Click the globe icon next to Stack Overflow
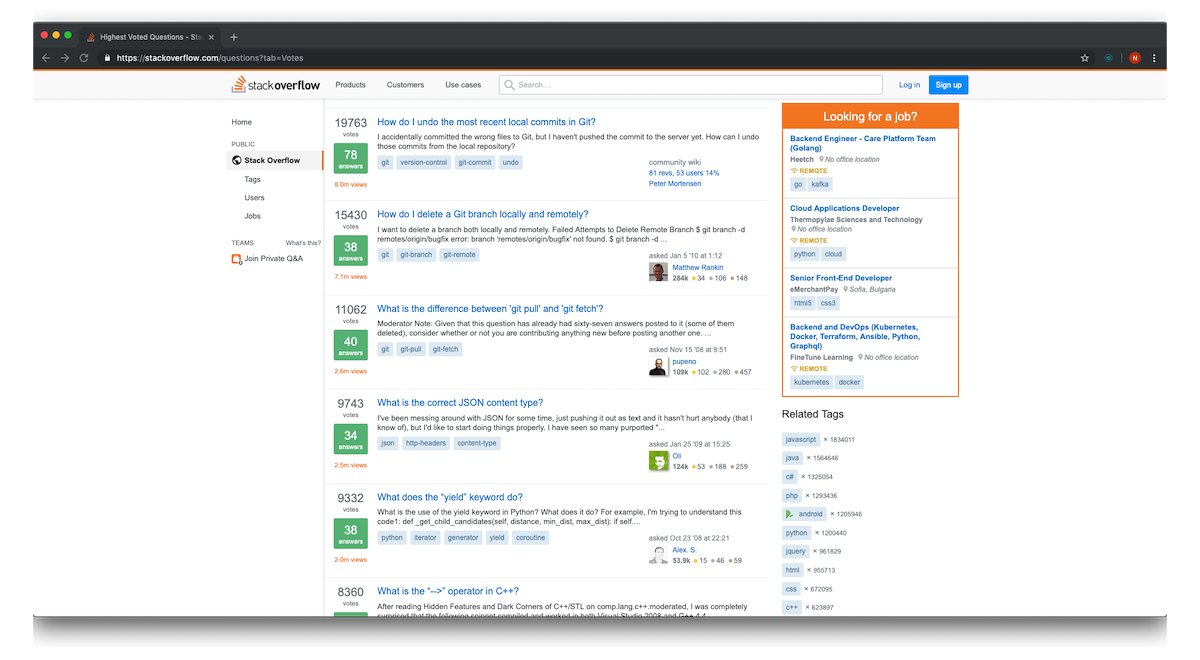1200x660 pixels. (x=236, y=160)
